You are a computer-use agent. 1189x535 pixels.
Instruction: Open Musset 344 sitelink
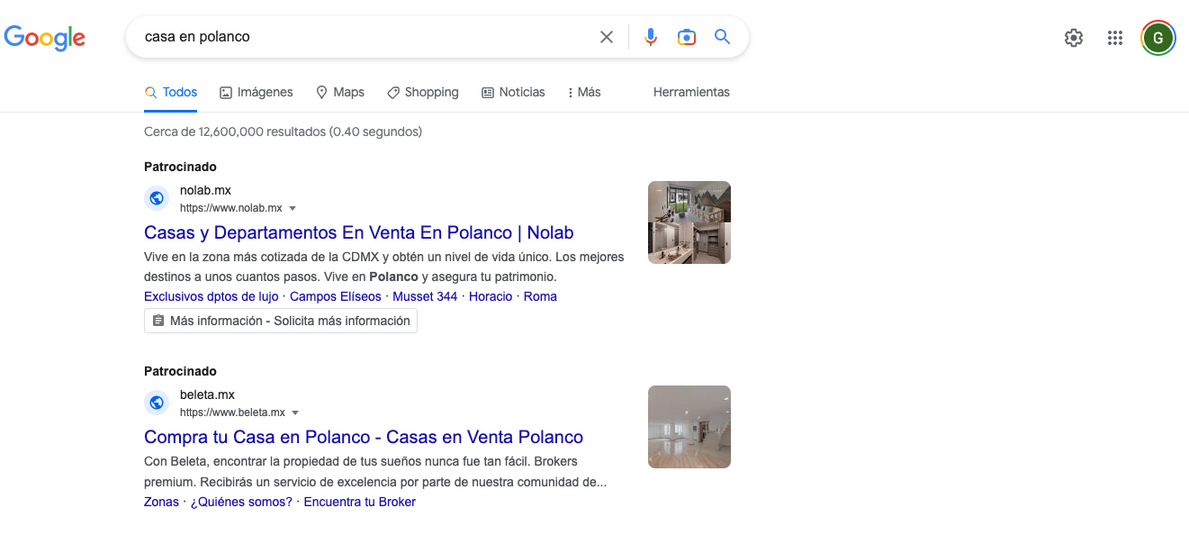click(x=425, y=296)
